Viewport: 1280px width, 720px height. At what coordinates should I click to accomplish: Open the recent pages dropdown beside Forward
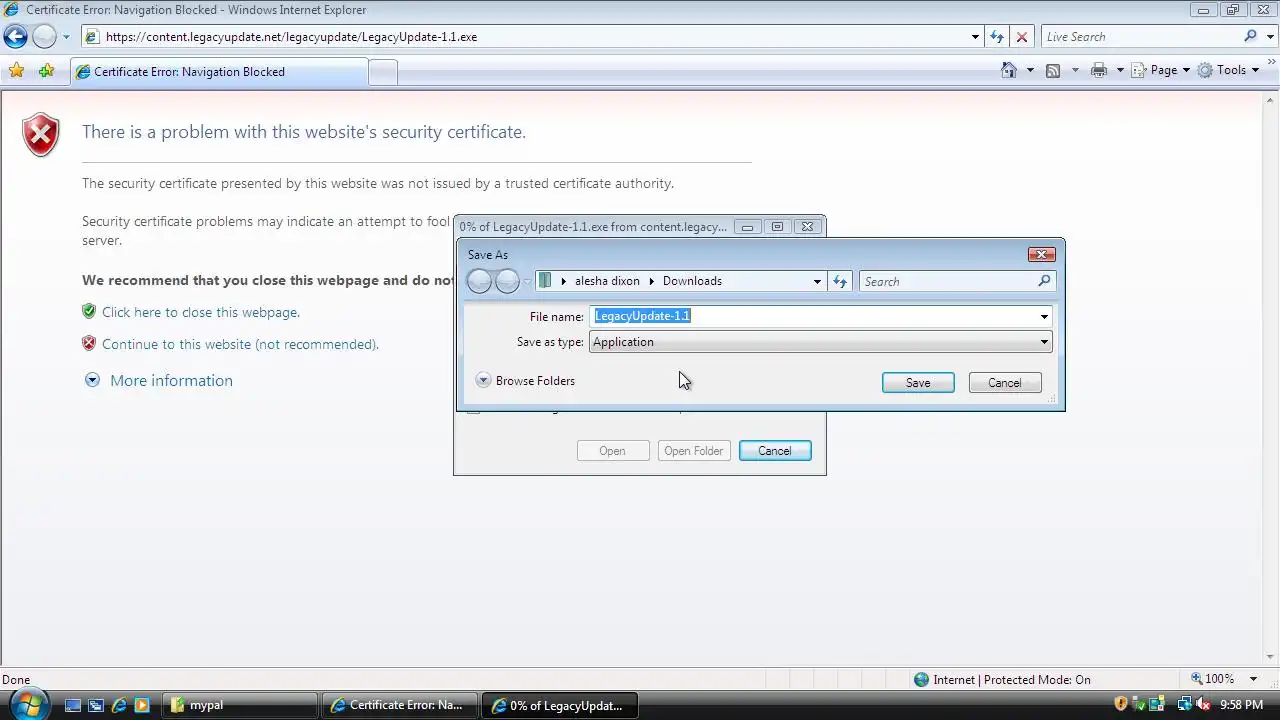coord(66,37)
